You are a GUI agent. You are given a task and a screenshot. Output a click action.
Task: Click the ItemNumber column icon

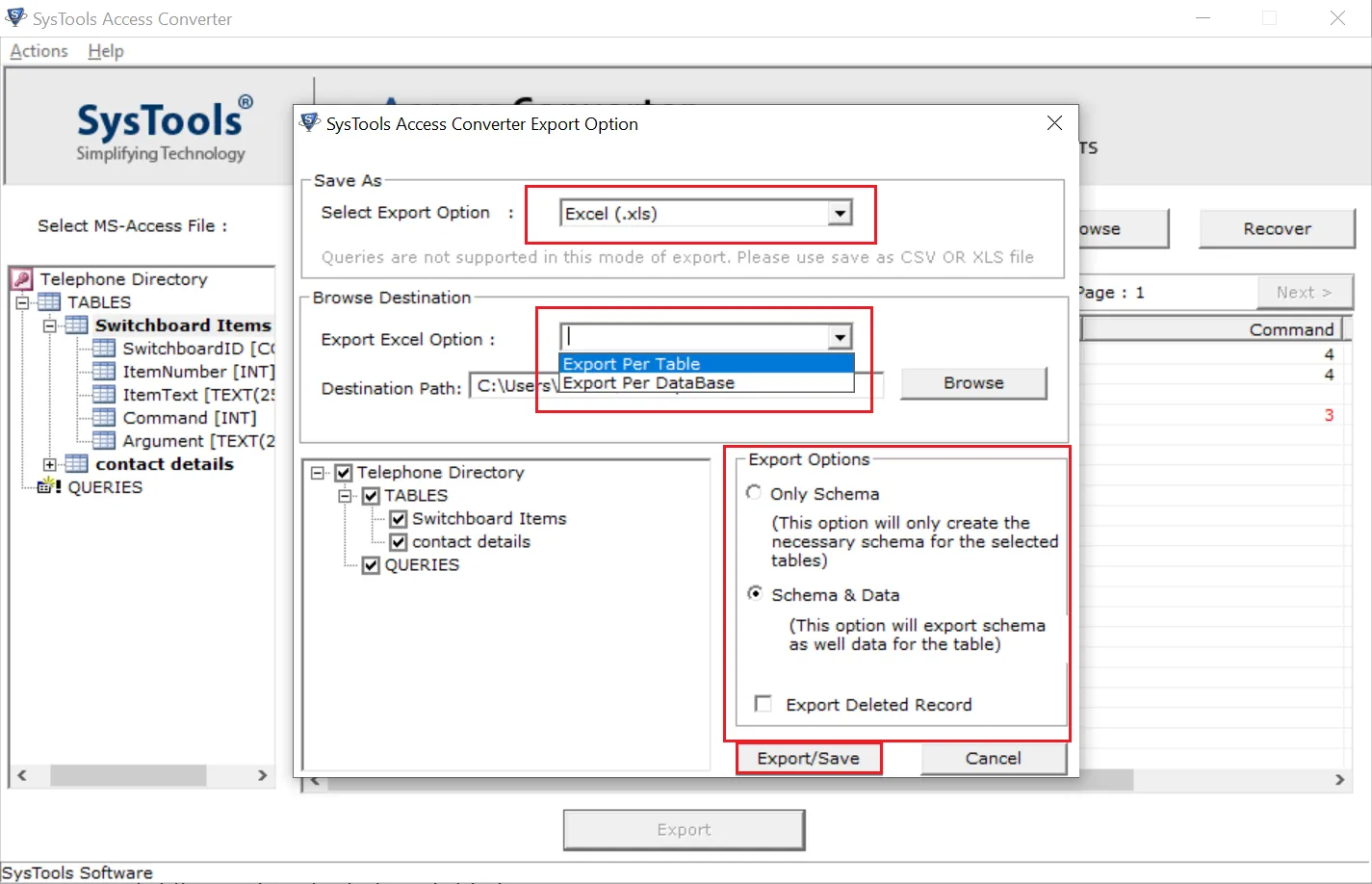tap(104, 372)
